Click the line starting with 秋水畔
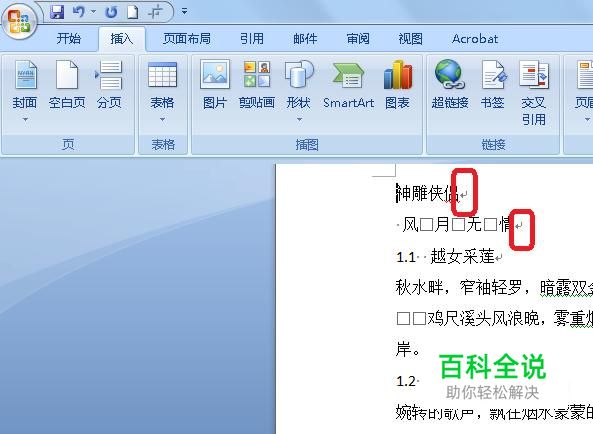This screenshot has height=434, width=593. pos(494,288)
